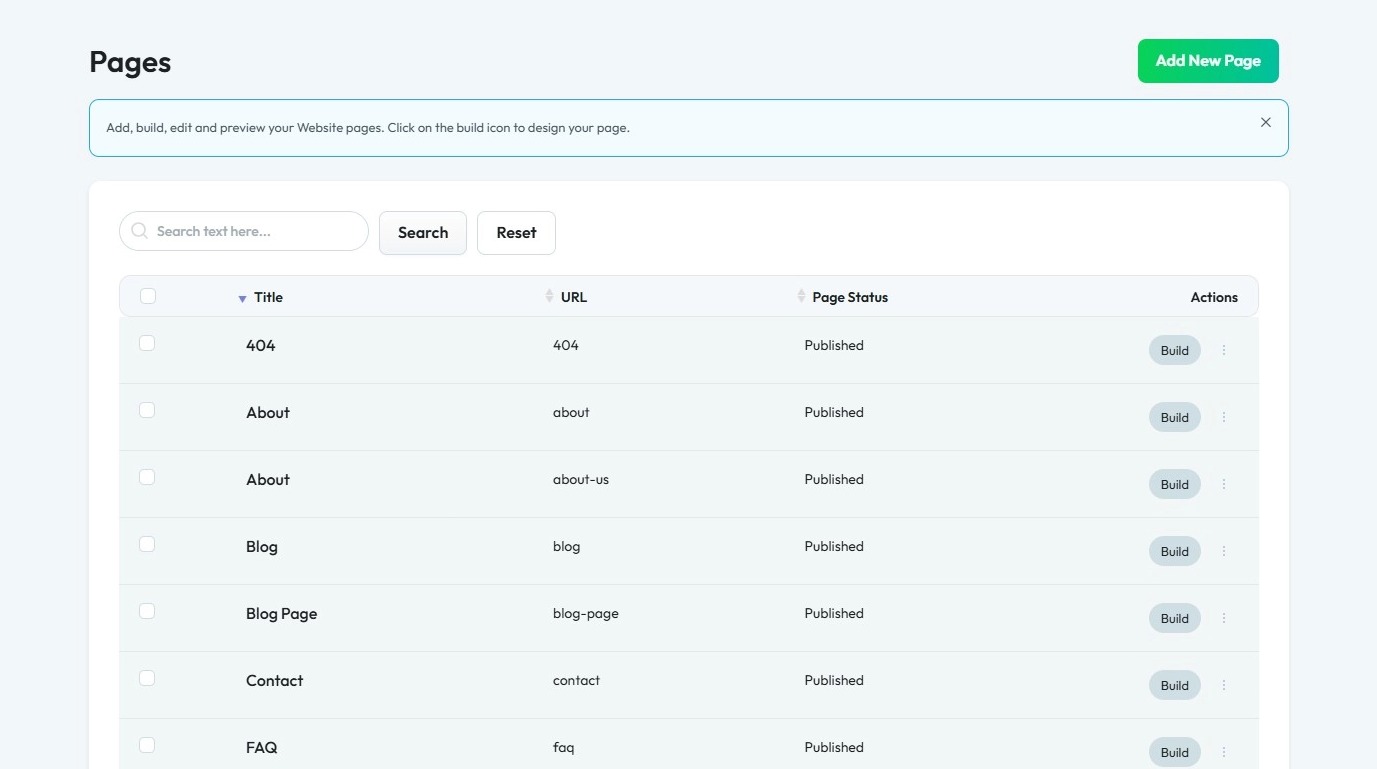1377x769 pixels.
Task: Dismiss the info banner with X icon
Action: coord(1266,123)
